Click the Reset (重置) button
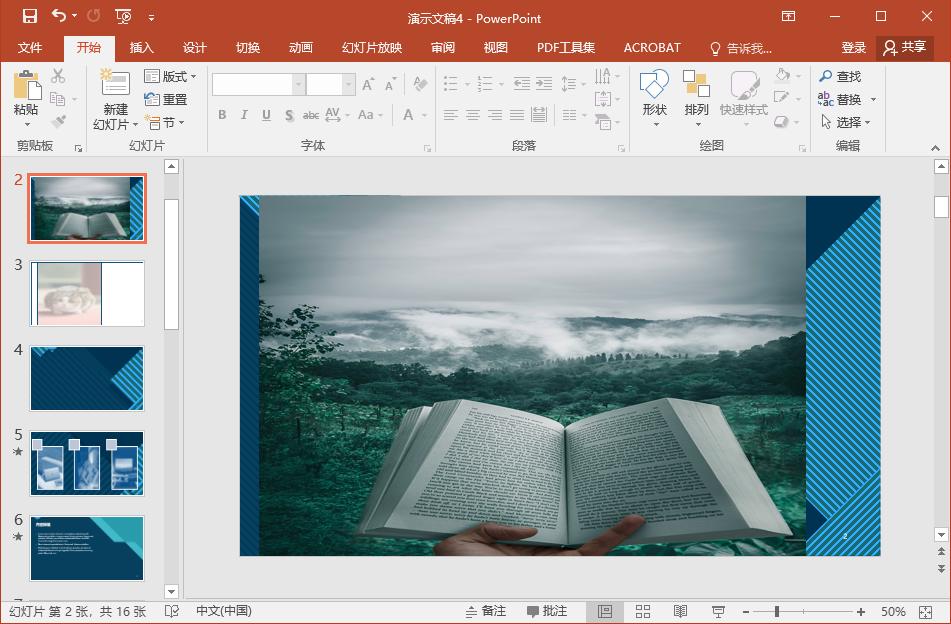 point(166,100)
